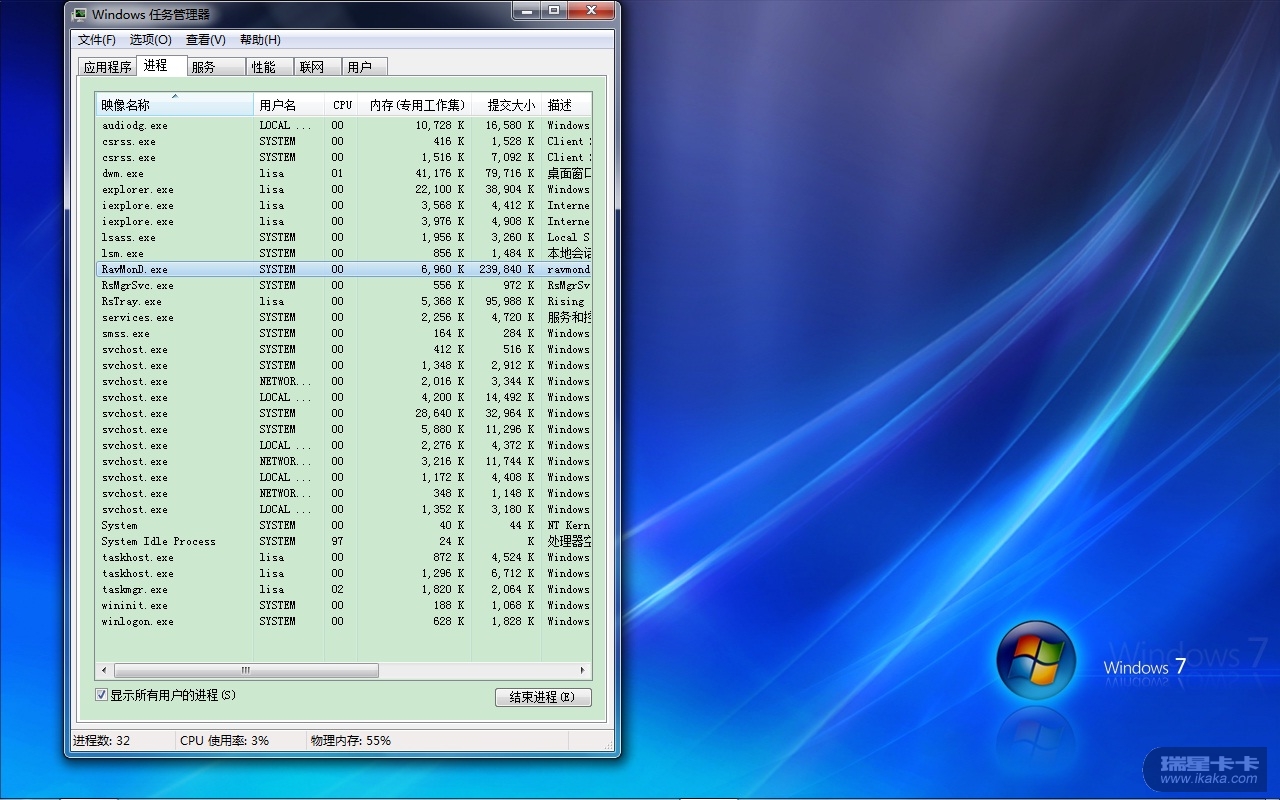Sort by 内存(专用工作集) column header

(416, 105)
